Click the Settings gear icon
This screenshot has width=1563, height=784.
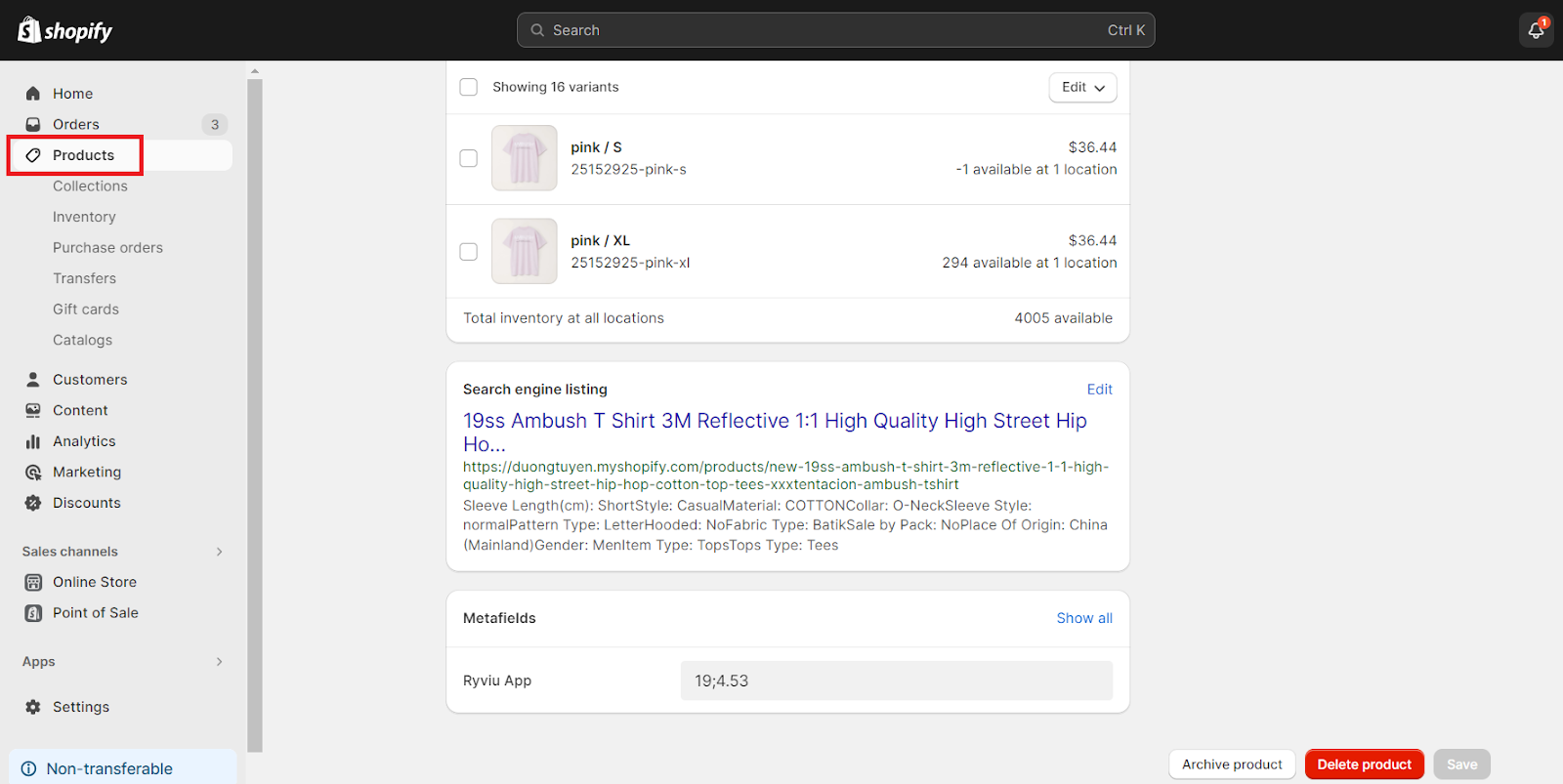(x=33, y=707)
